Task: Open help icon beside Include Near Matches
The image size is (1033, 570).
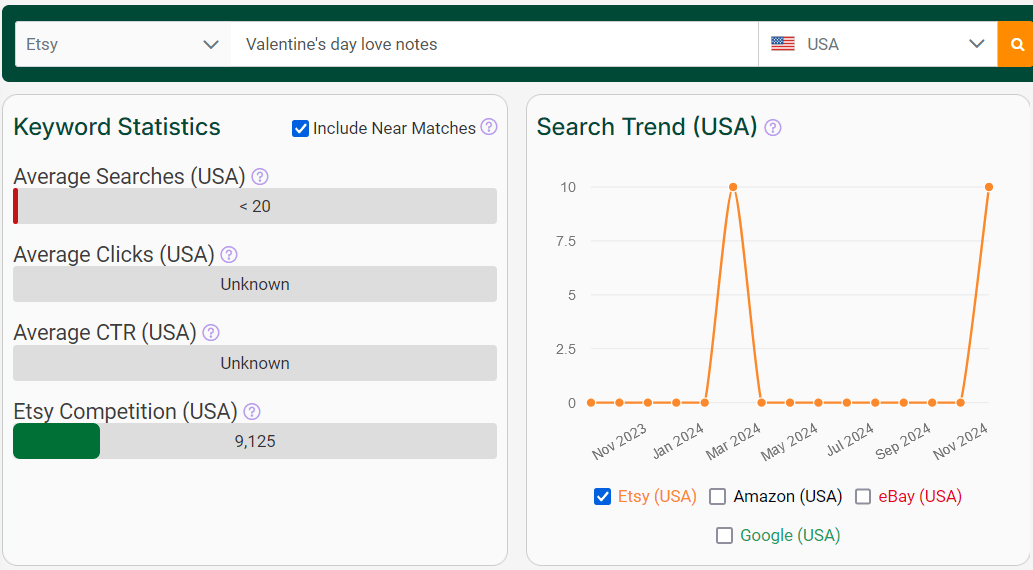Action: pos(489,127)
